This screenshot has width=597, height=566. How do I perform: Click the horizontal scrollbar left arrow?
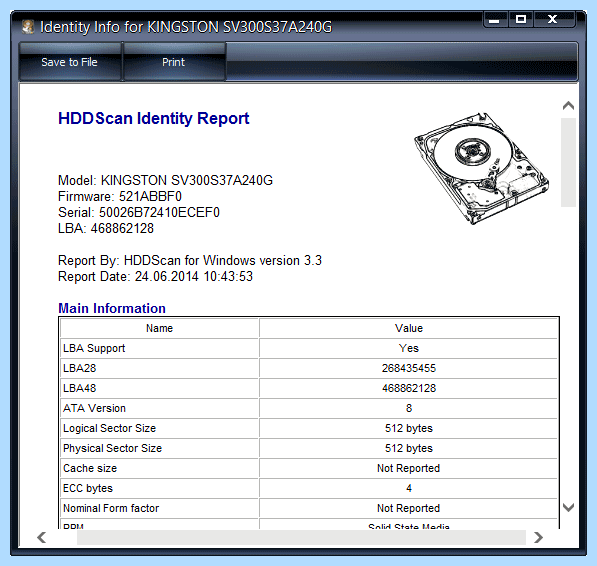(x=42, y=537)
